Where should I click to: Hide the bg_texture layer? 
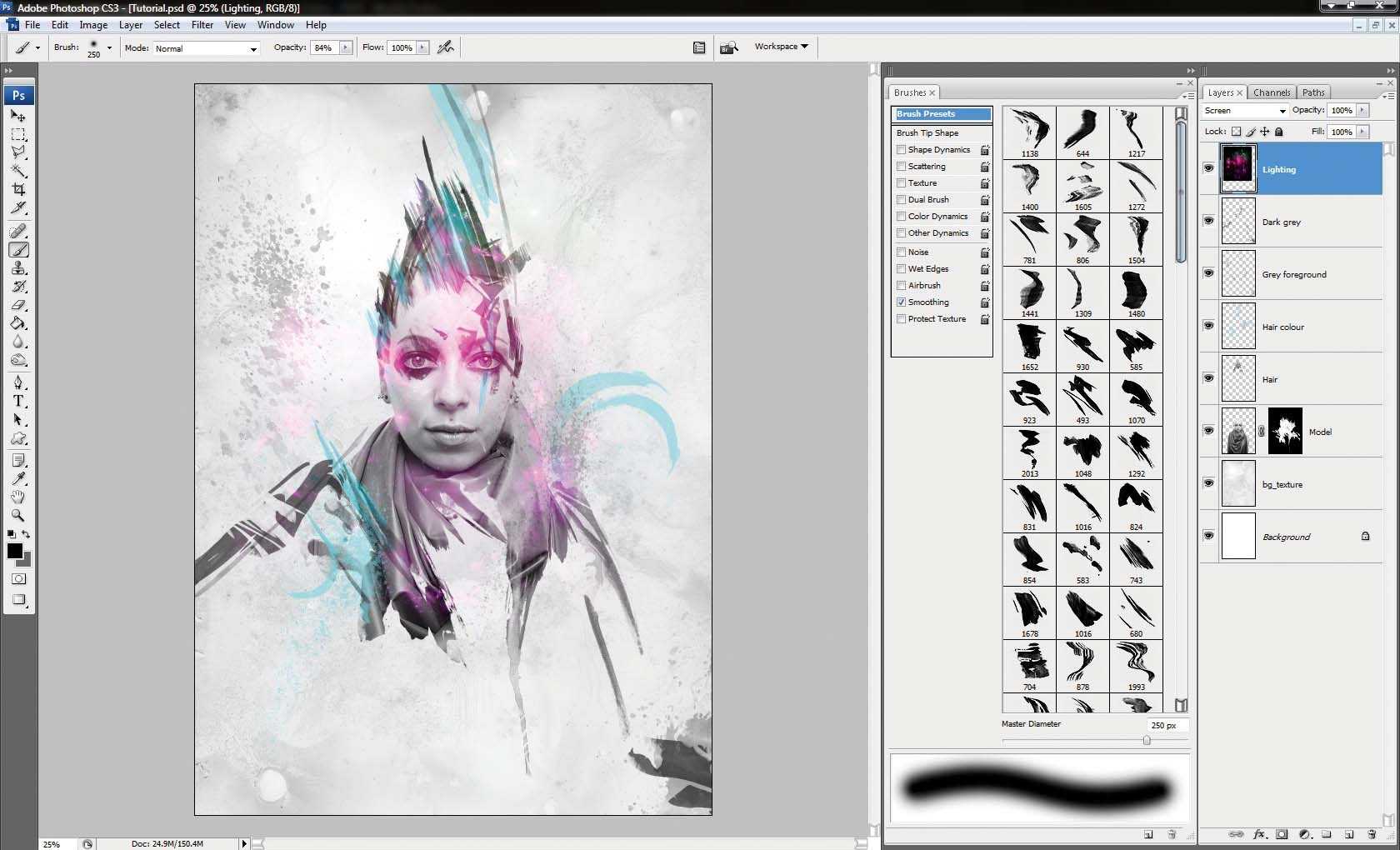pos(1208,482)
